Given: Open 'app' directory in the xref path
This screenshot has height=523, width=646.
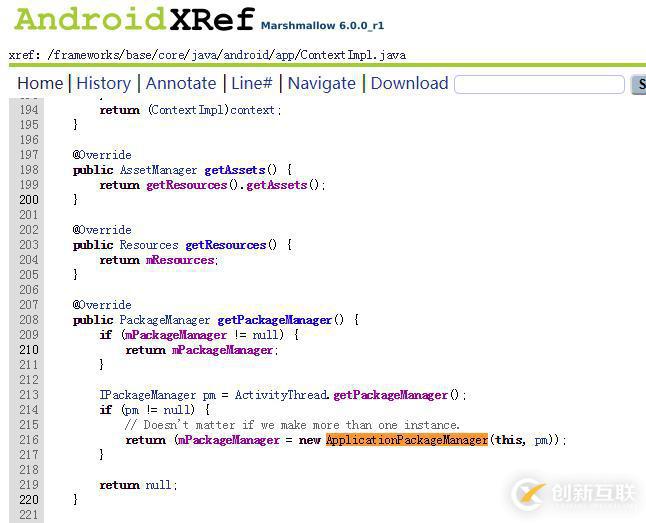Looking at the screenshot, I should coord(284,55).
